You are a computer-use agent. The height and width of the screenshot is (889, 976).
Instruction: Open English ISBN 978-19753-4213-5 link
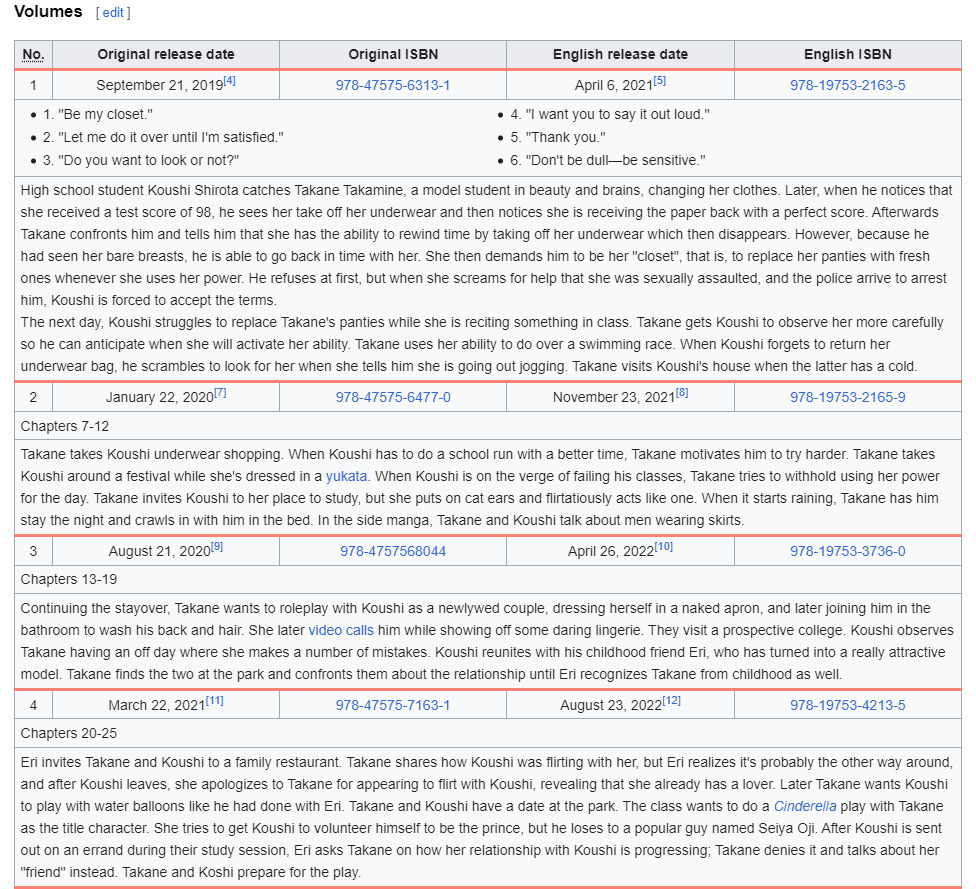[x=847, y=705]
